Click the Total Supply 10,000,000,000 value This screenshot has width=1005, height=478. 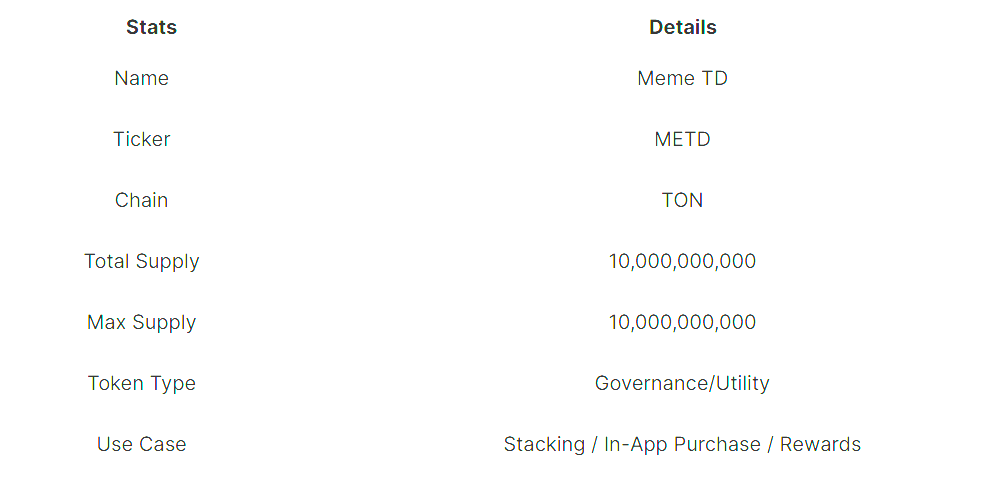[x=683, y=261]
